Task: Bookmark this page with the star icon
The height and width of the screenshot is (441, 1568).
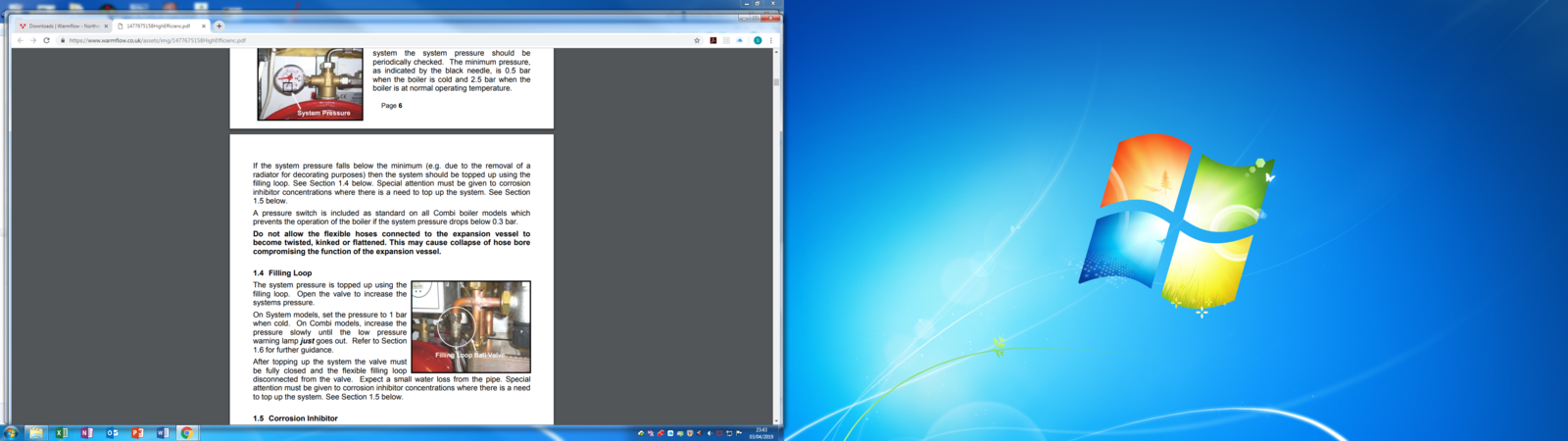Action: click(x=697, y=40)
